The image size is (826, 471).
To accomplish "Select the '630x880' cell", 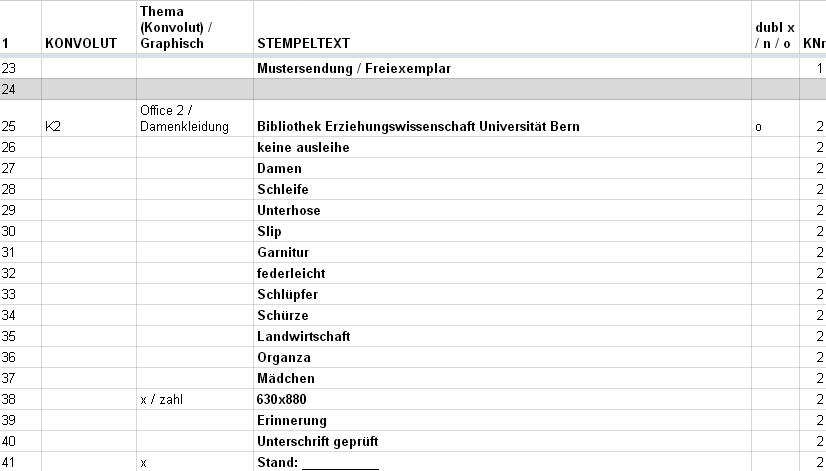I will pyautogui.click(x=502, y=399).
